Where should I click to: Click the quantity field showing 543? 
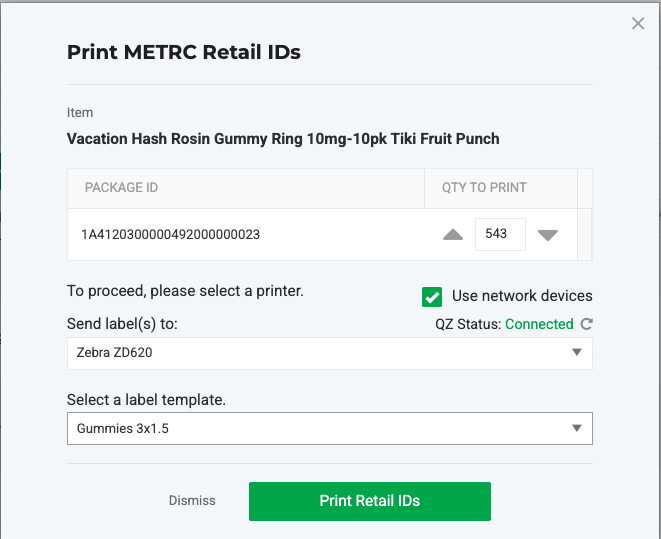(499, 234)
